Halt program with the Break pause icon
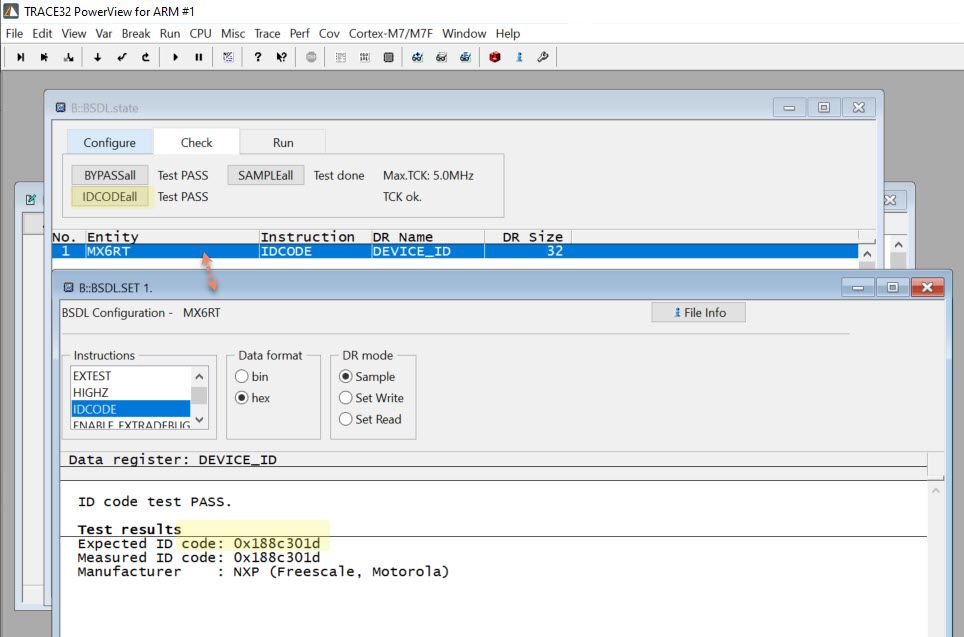Screen dimensions: 964x637 (199, 57)
